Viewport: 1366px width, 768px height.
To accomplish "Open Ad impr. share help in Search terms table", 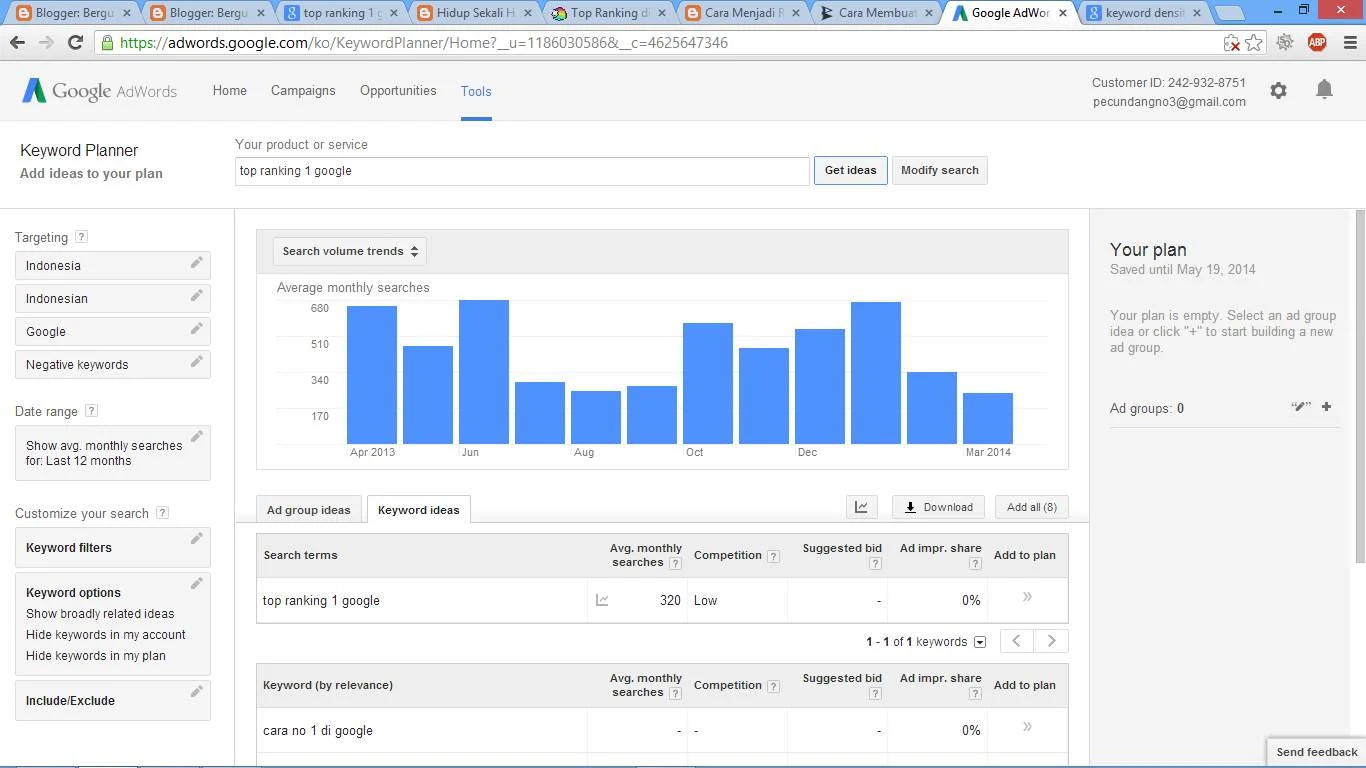I will click(975, 563).
